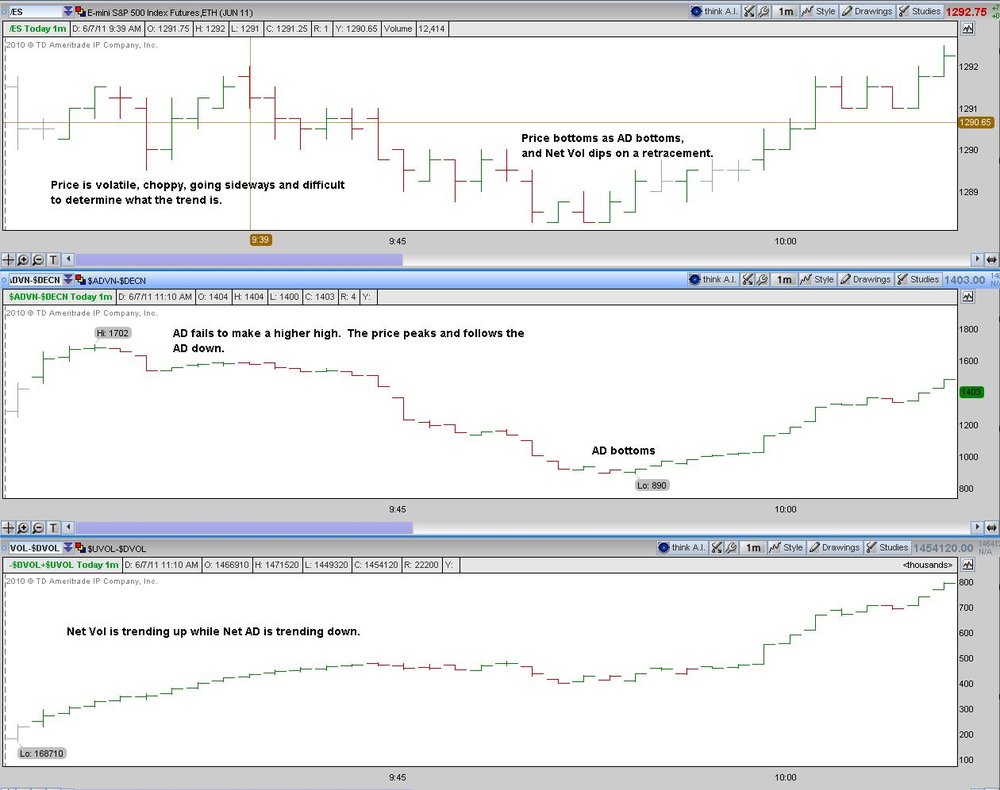The height and width of the screenshot is (790, 1000).
Task: Open think A.I. on $ADVN-$DECN chart
Action: [712, 279]
